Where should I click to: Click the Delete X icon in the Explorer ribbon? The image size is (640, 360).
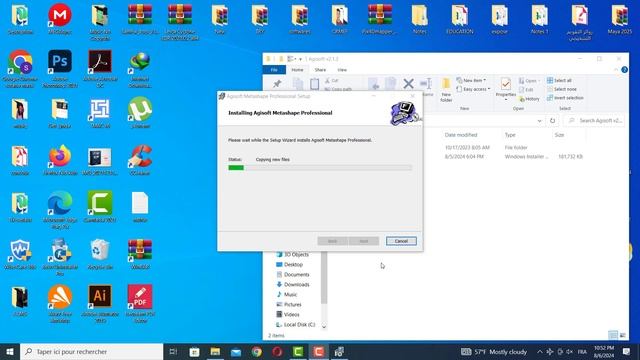pos(408,84)
